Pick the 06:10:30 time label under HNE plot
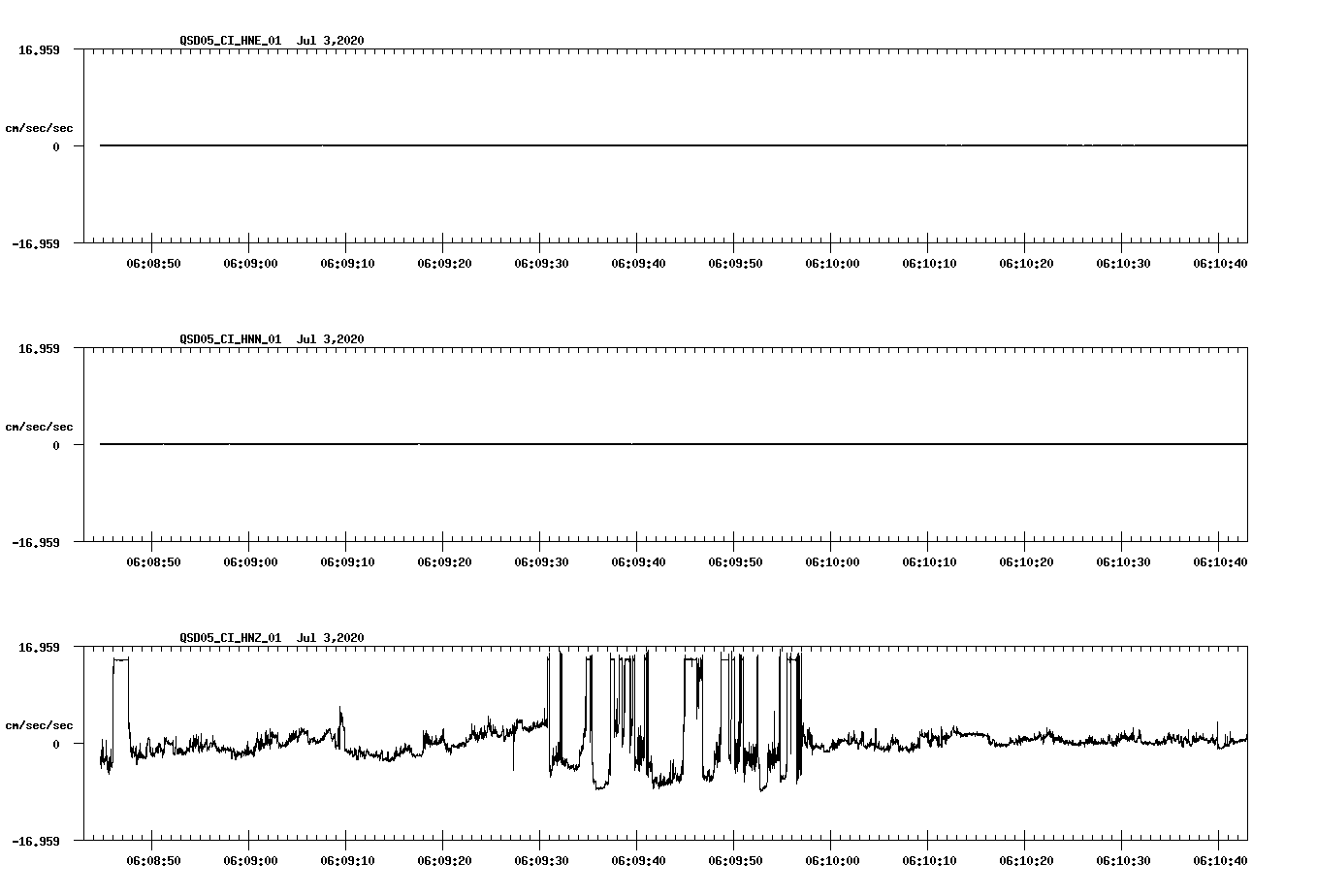Viewport: 1317px width, 896px height. pyautogui.click(x=1123, y=264)
